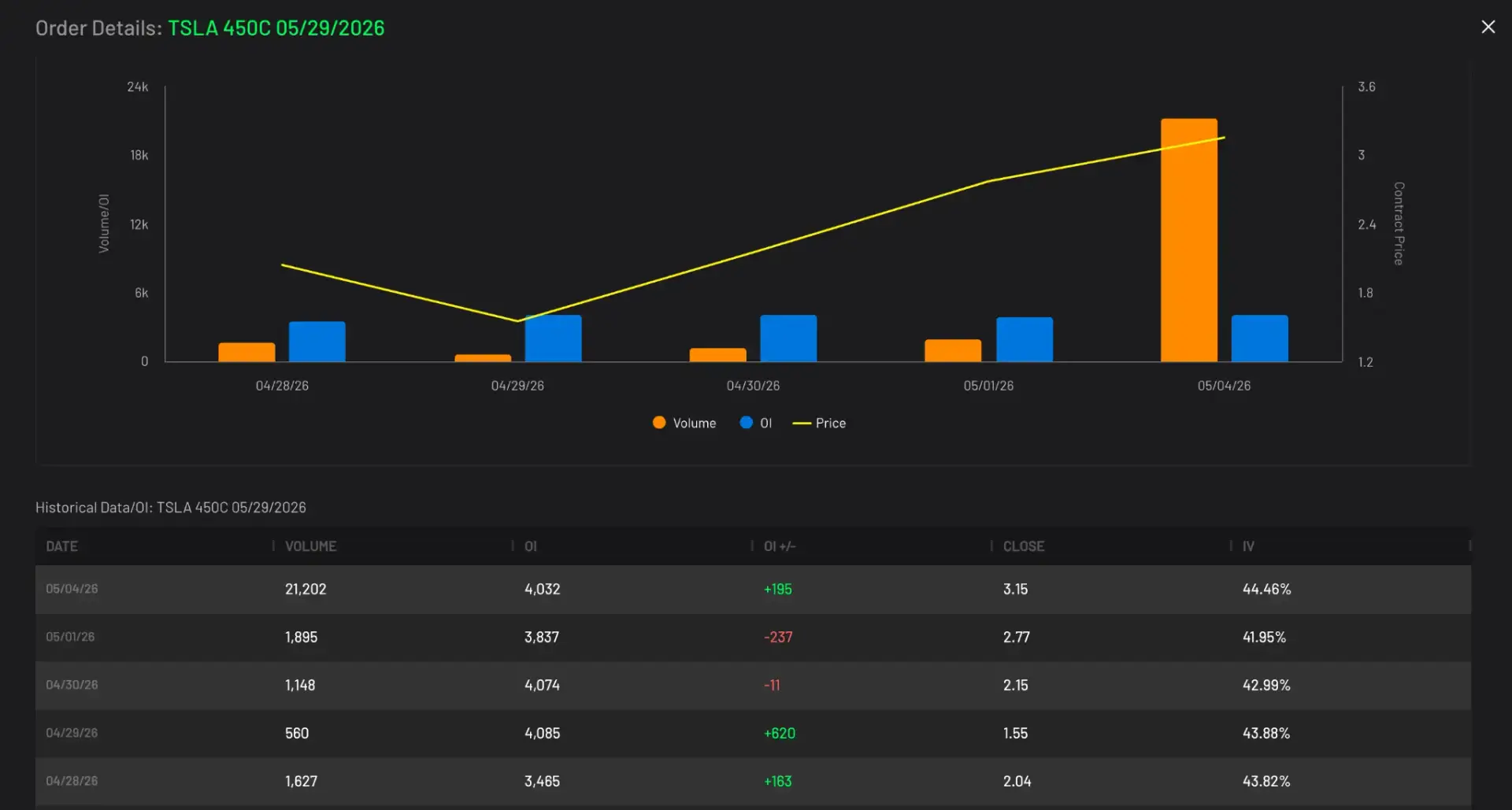The image size is (1512, 810).
Task: Click the volume value 1,895
Action: (x=301, y=637)
